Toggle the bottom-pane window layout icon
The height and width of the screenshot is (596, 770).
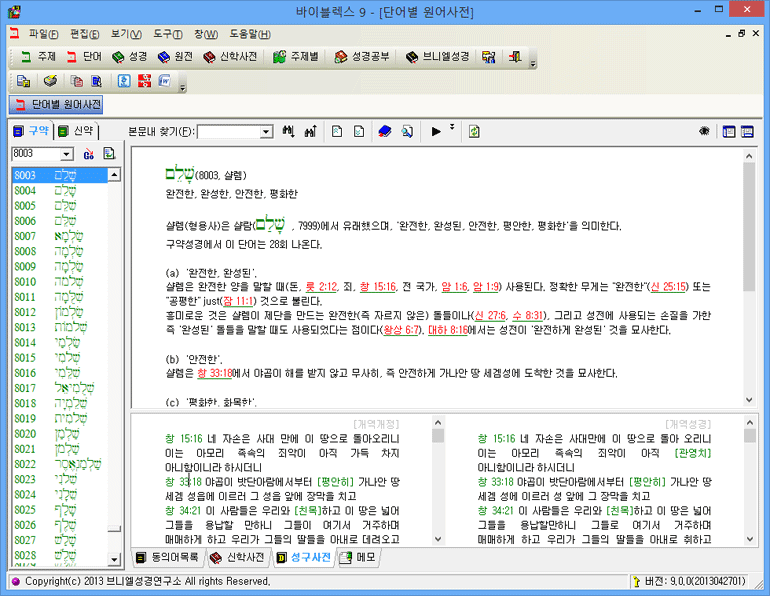tap(747, 132)
